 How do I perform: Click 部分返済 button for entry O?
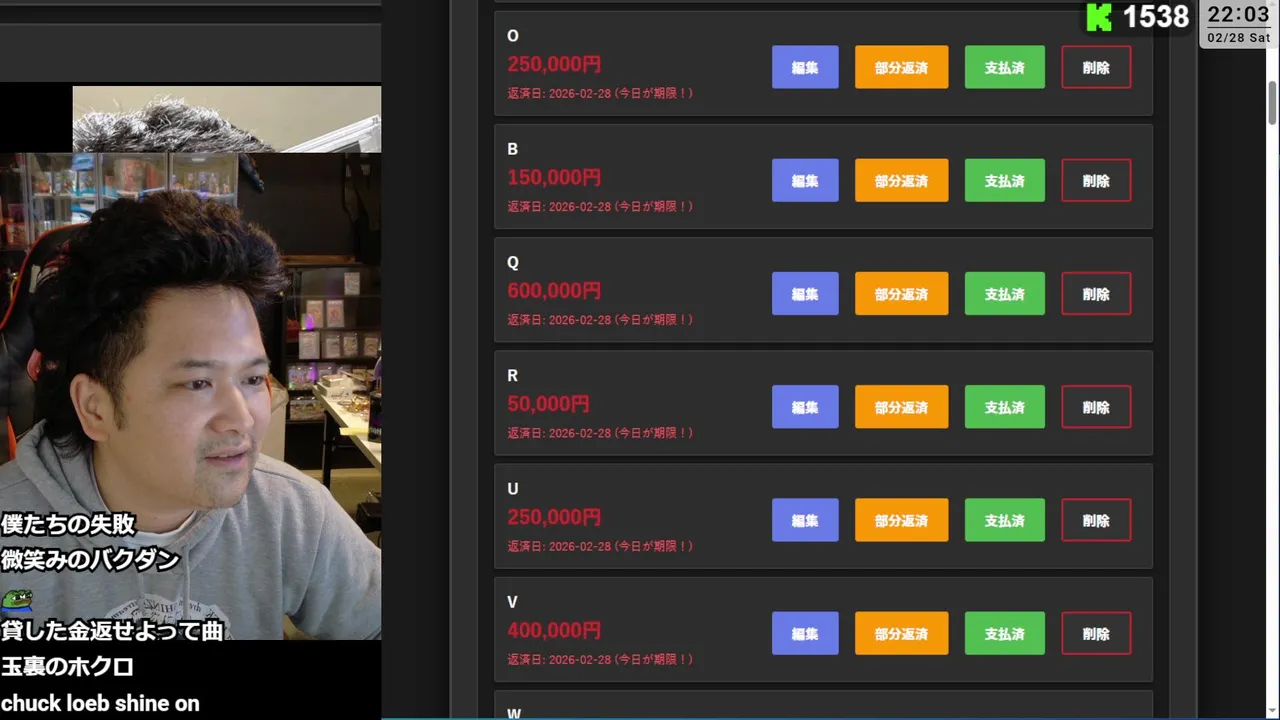(901, 67)
